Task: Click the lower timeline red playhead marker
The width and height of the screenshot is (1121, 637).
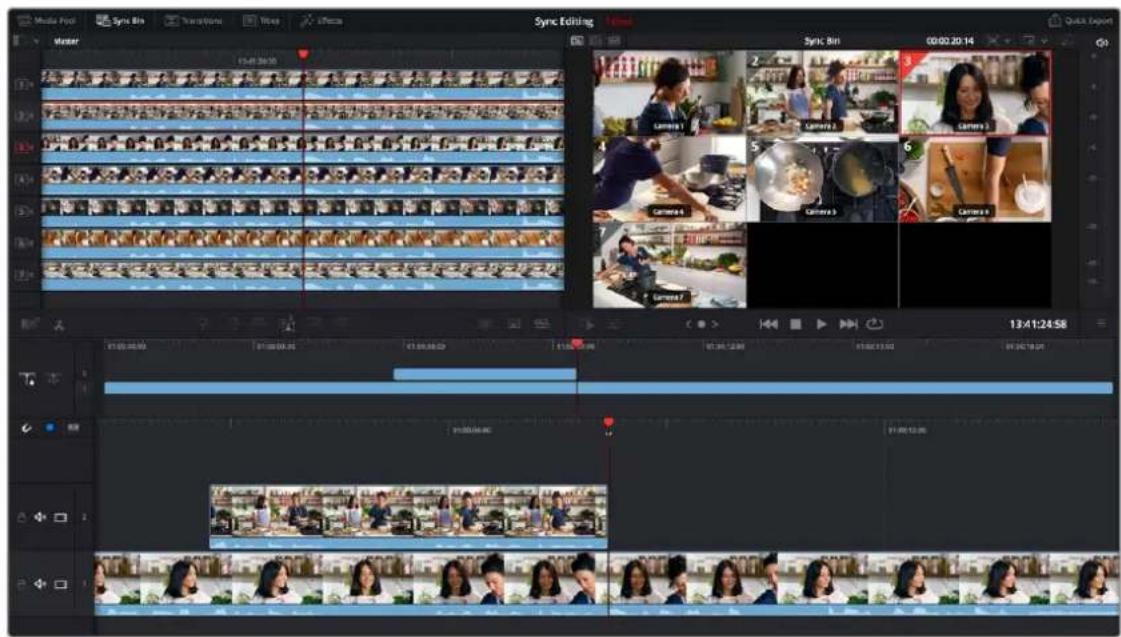Action: (608, 423)
